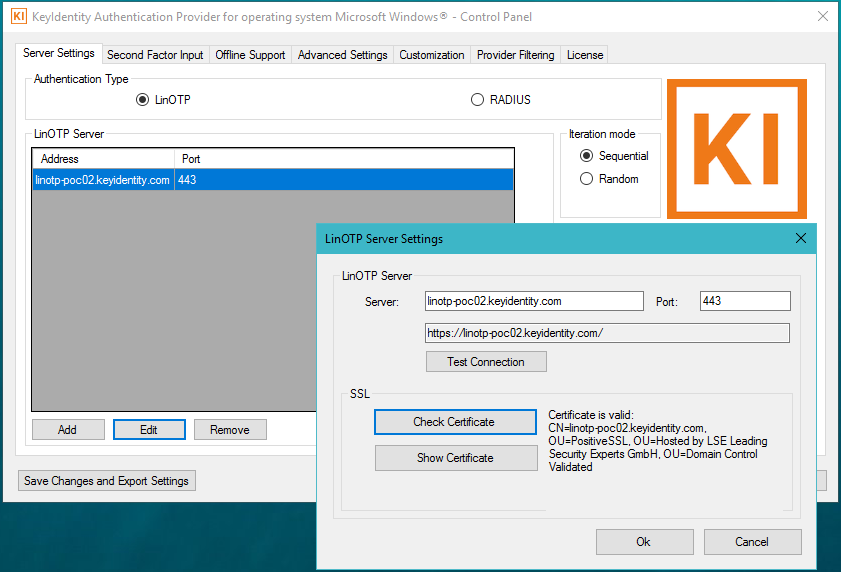Click Show Certificate button
The height and width of the screenshot is (572, 841).
454,458
